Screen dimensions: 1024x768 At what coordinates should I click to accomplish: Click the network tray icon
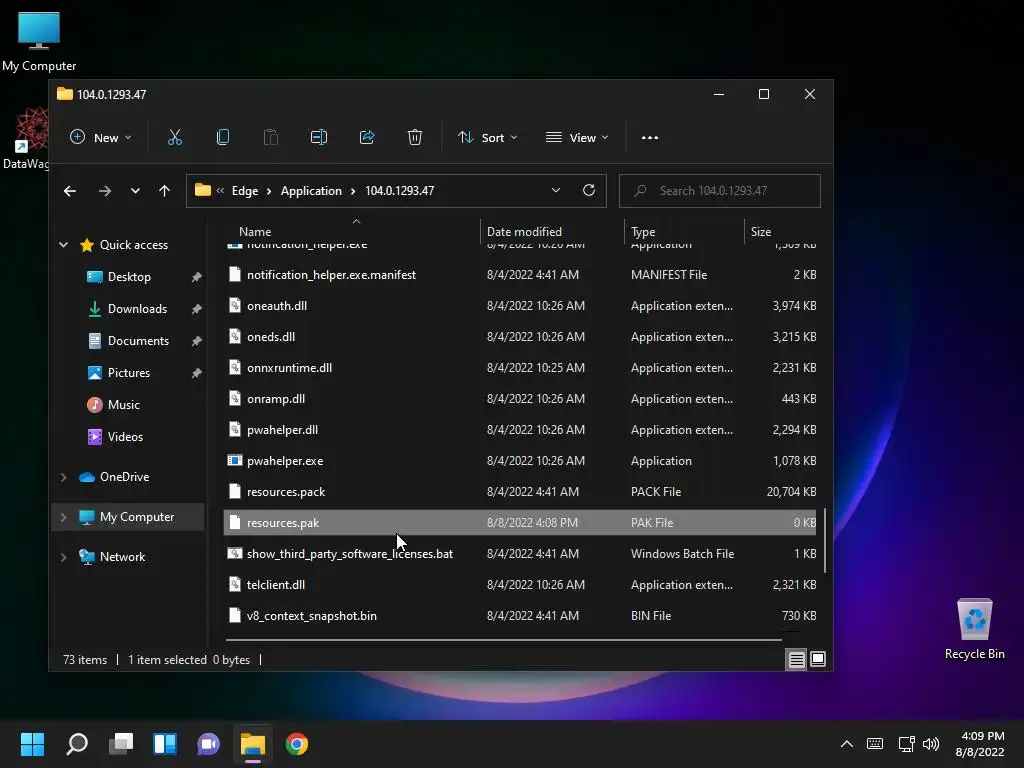click(906, 744)
